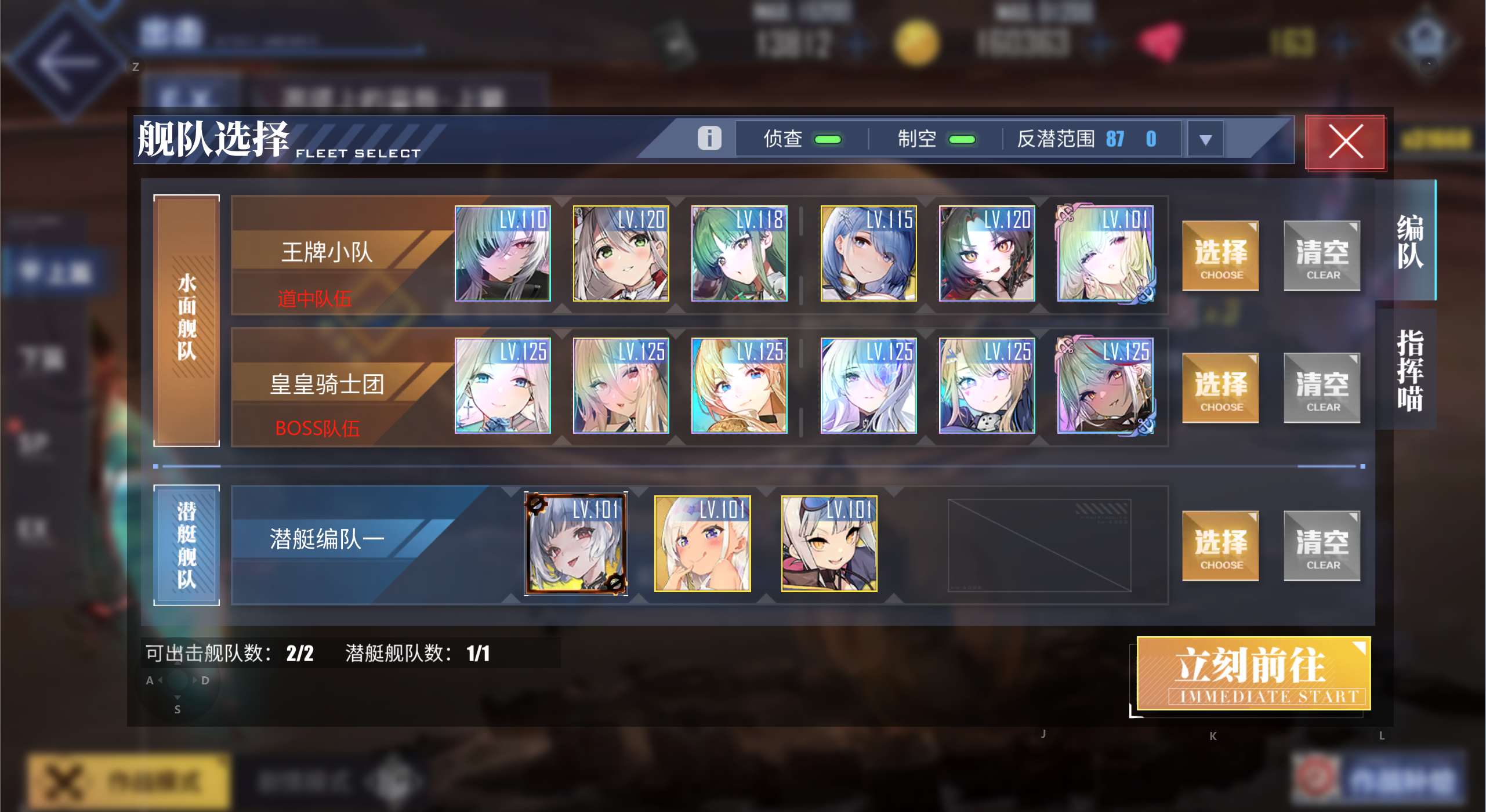The height and width of the screenshot is (812, 1486).
Task: Select the LV.115 blue-haired ship portrait
Action: tap(868, 253)
